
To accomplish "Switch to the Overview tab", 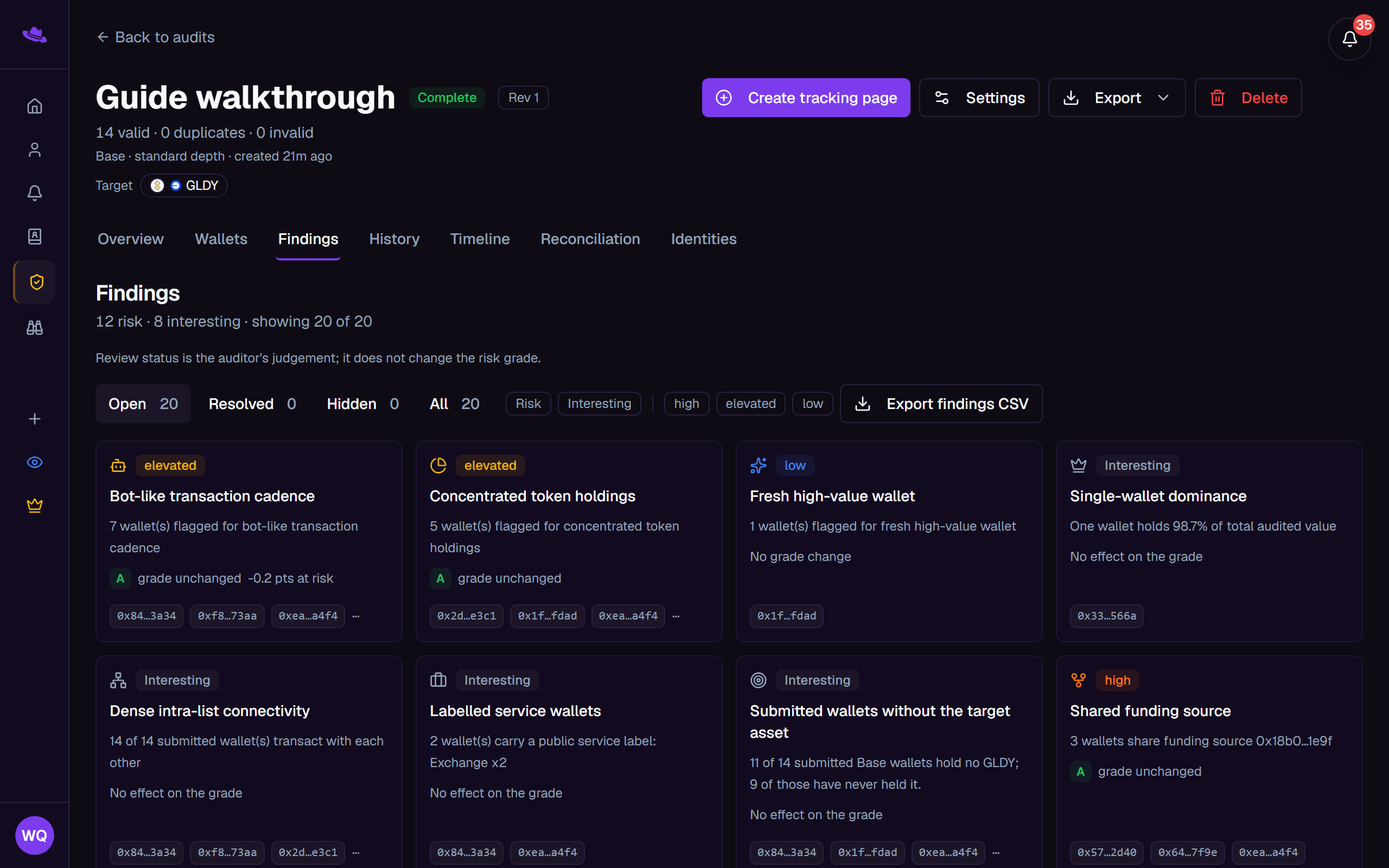I will [x=130, y=239].
